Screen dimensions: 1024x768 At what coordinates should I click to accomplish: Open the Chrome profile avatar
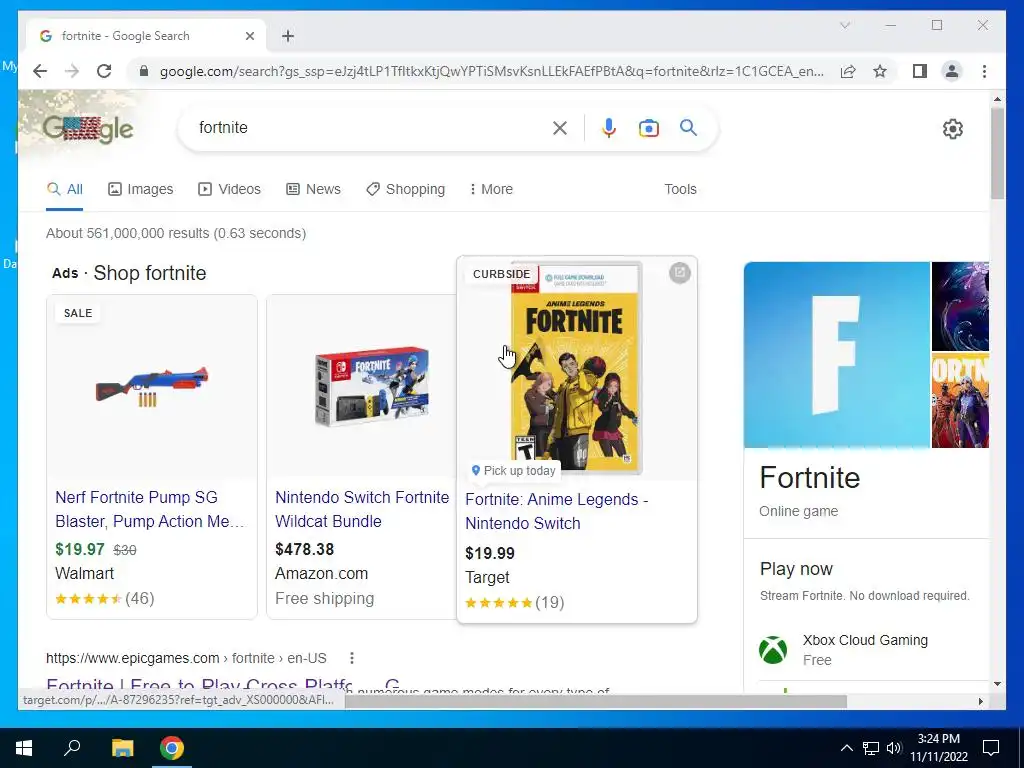pyautogui.click(x=952, y=71)
